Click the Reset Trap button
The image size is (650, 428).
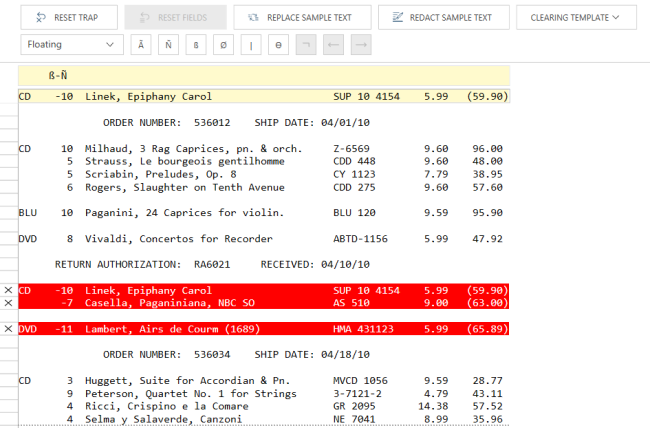coord(69,17)
